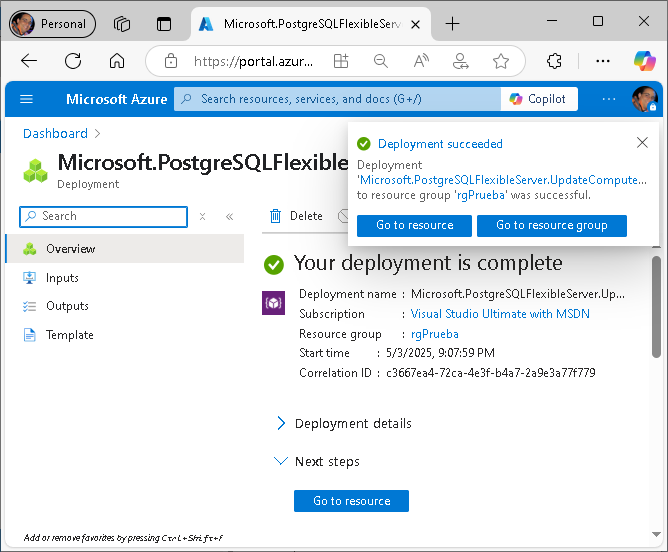668x552 pixels.
Task: Open the Edge Copilot sidebar icon
Action: [645, 61]
